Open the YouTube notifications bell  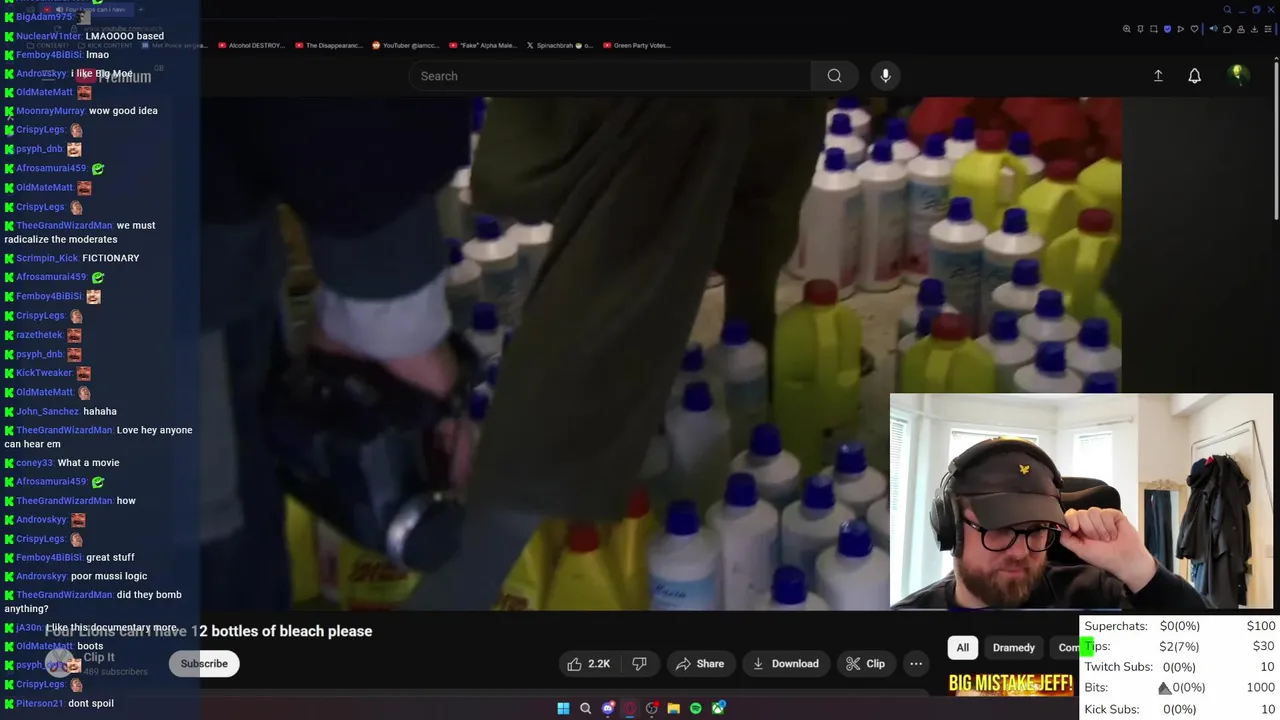coord(1194,76)
